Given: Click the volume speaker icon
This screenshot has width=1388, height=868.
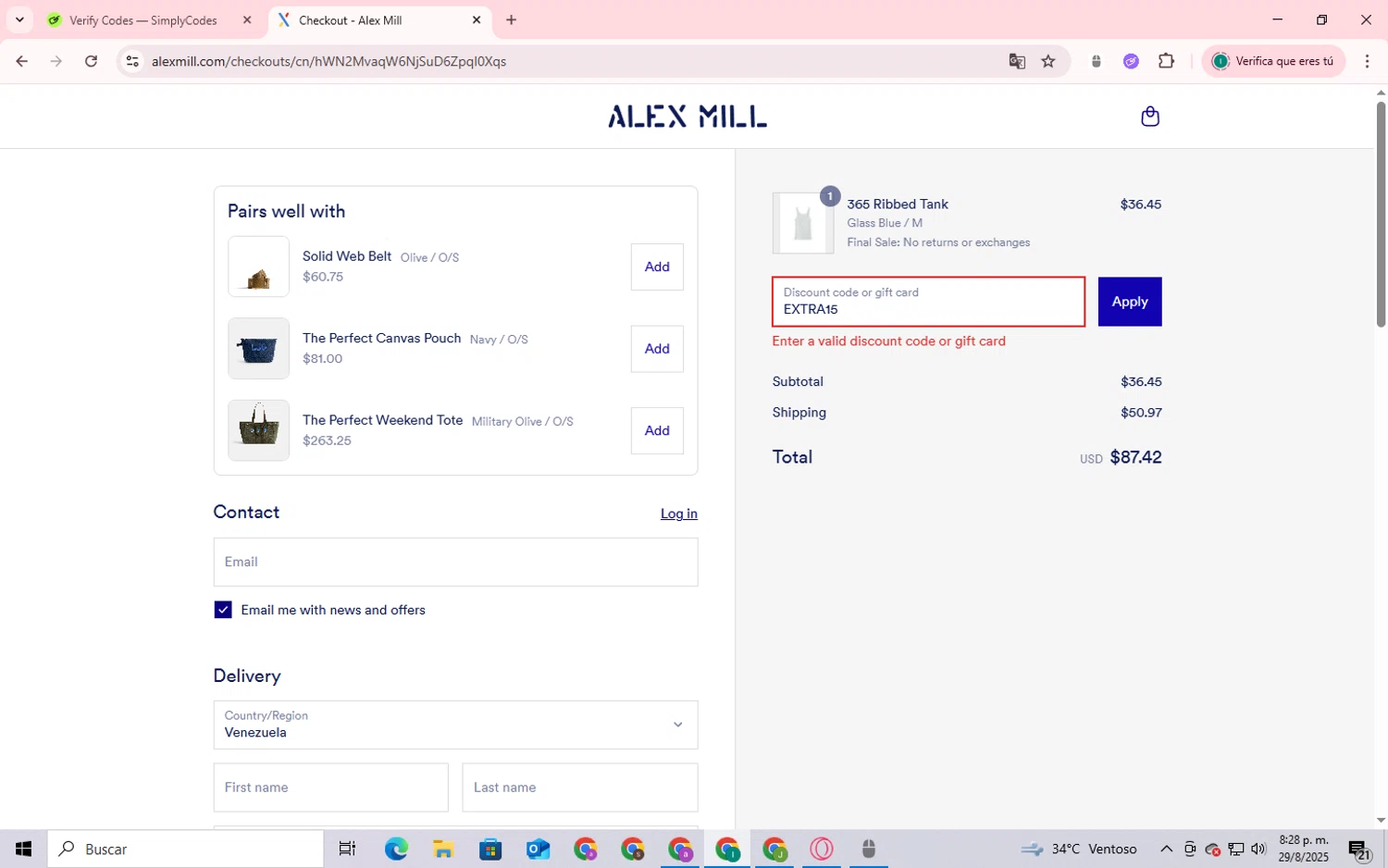Looking at the screenshot, I should pyautogui.click(x=1258, y=849).
